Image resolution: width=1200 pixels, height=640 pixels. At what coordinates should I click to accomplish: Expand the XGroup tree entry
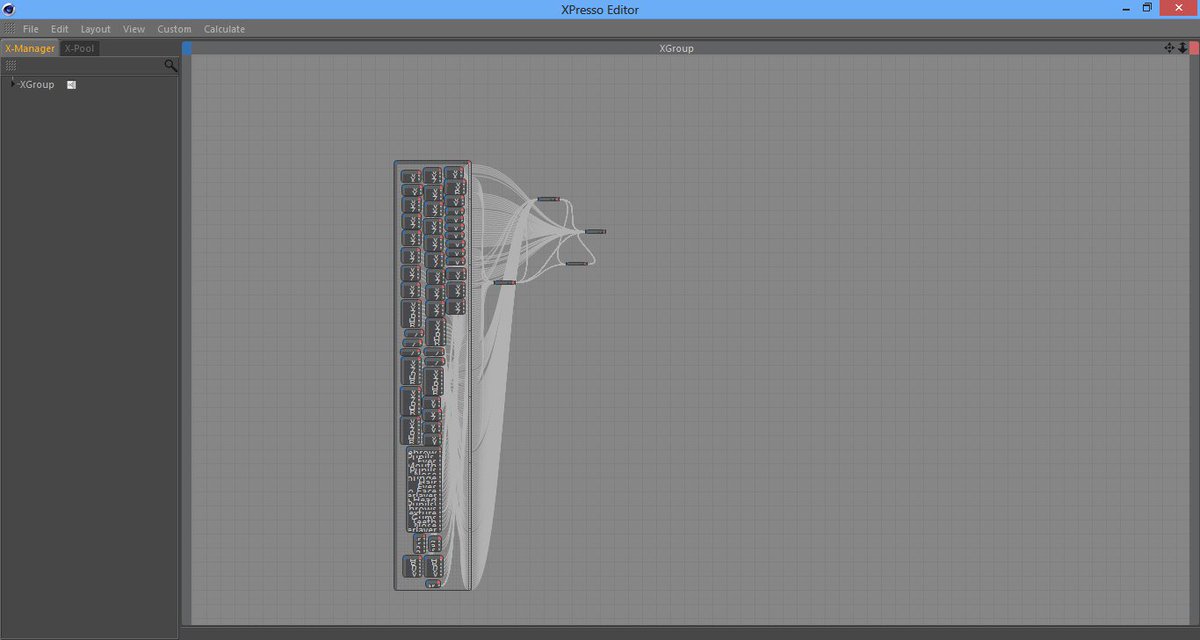12,84
